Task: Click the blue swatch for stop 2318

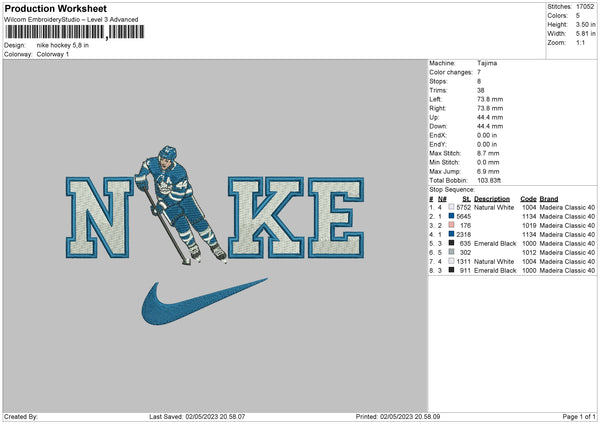Action: coord(452,234)
